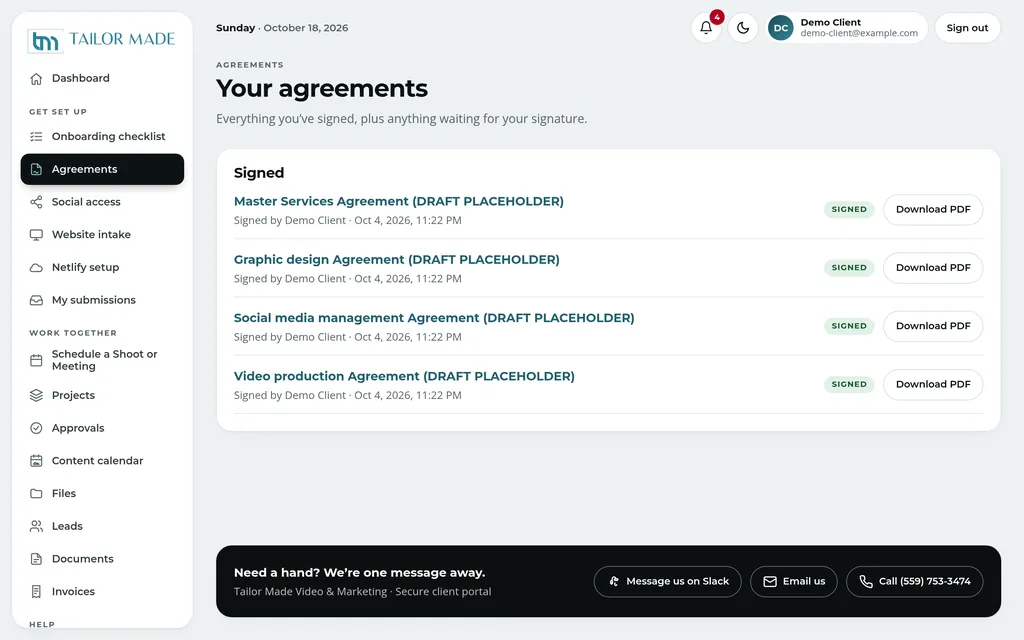Click the Netlify setup cloud icon
Screen dimensions: 1024x640
(x=37, y=267)
